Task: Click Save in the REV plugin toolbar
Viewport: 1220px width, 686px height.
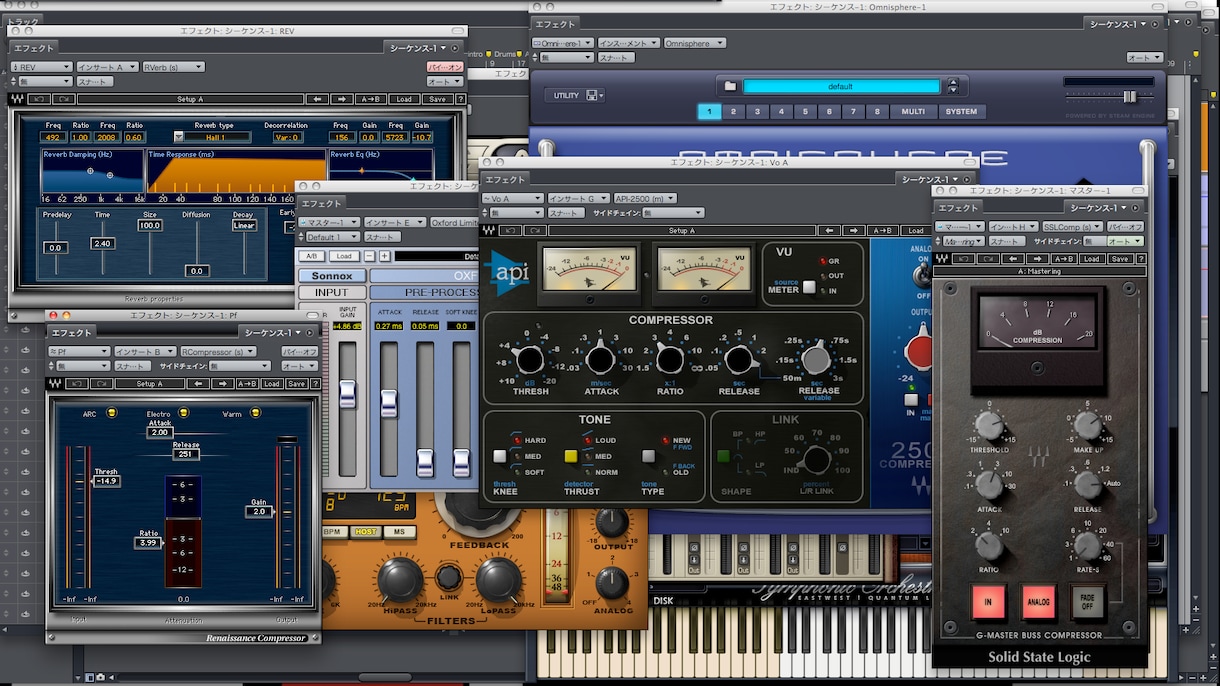Action: coord(437,99)
